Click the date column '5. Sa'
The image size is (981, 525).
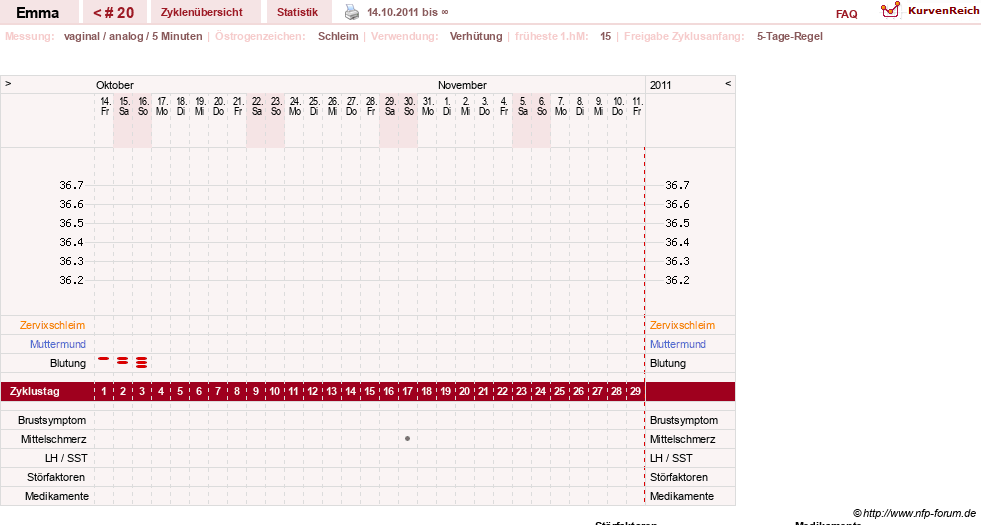522,106
